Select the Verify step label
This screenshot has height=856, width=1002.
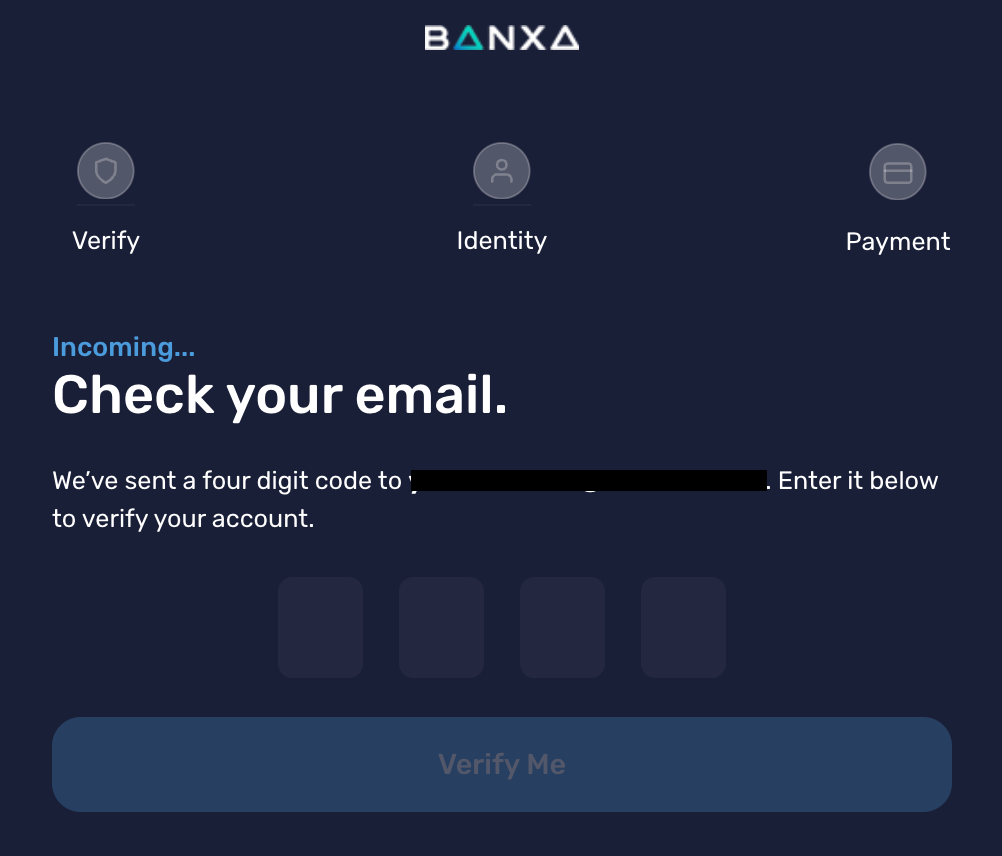pos(106,241)
